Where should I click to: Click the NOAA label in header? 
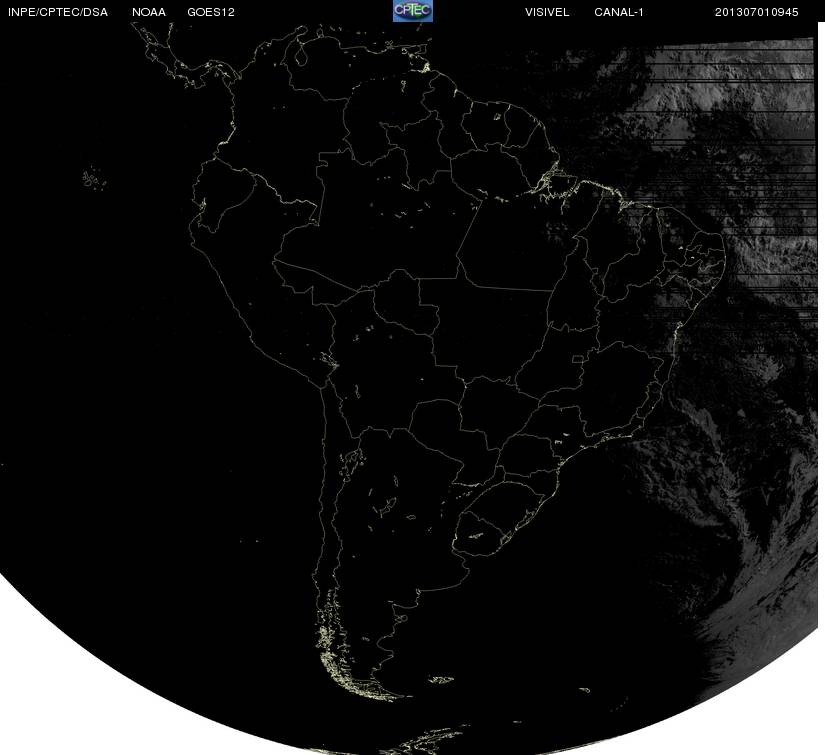[149, 12]
